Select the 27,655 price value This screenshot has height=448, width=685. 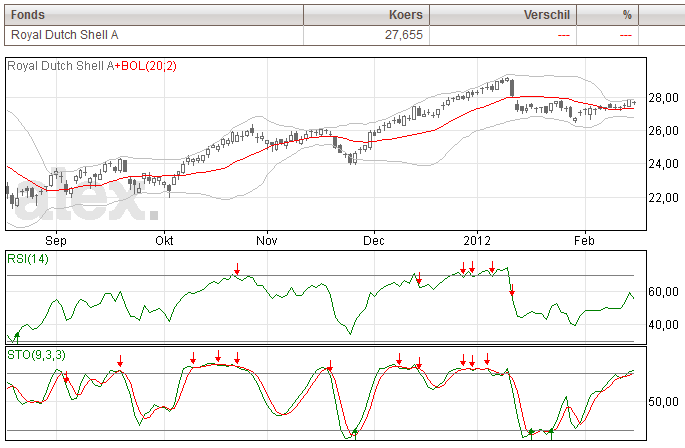(404, 35)
